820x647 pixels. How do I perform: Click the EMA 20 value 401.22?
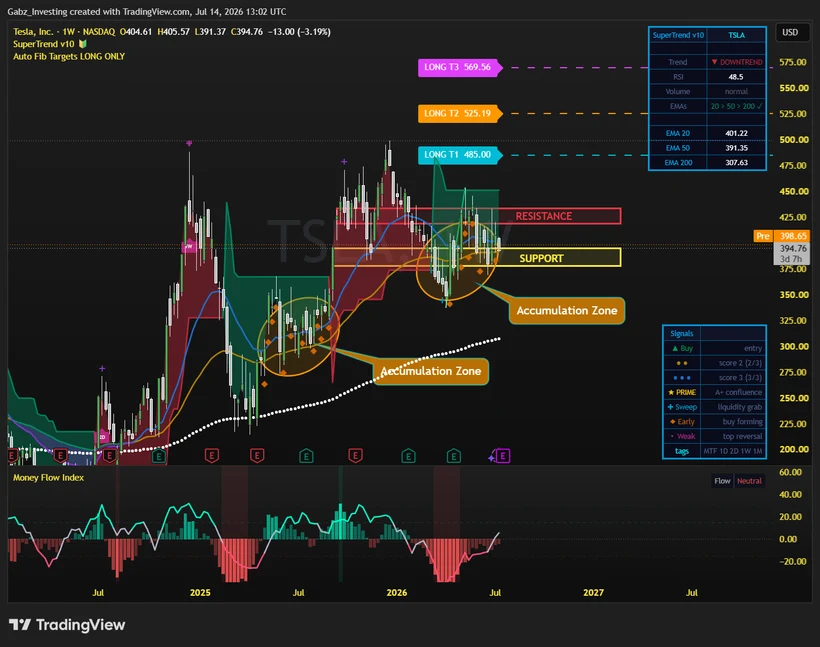tap(736, 133)
